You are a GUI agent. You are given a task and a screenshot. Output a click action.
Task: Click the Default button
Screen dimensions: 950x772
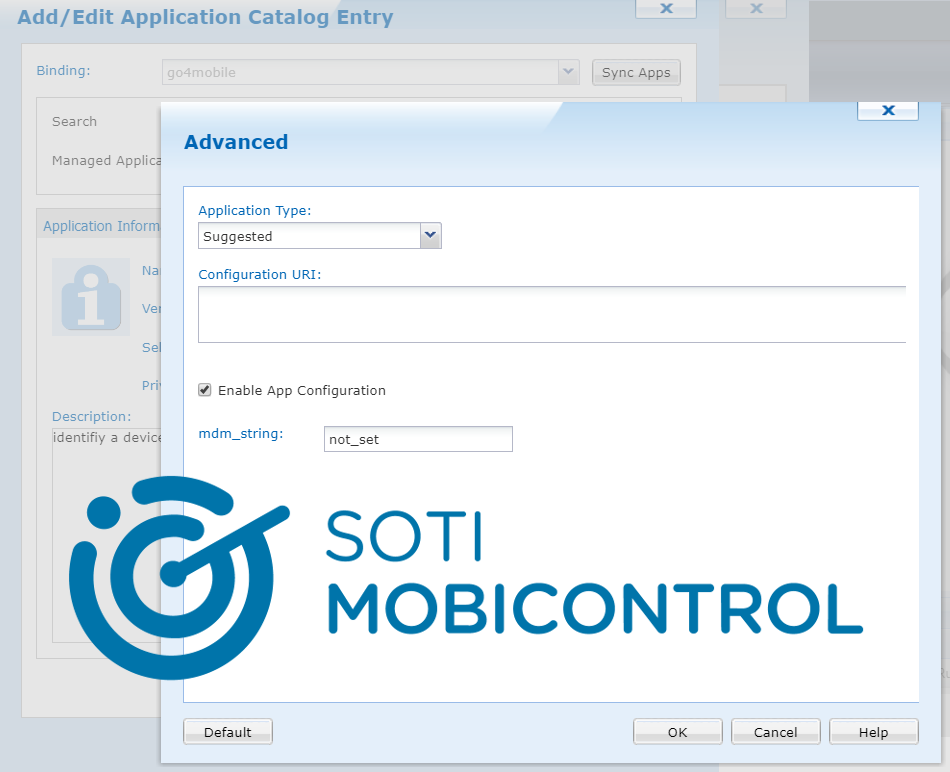coord(228,732)
